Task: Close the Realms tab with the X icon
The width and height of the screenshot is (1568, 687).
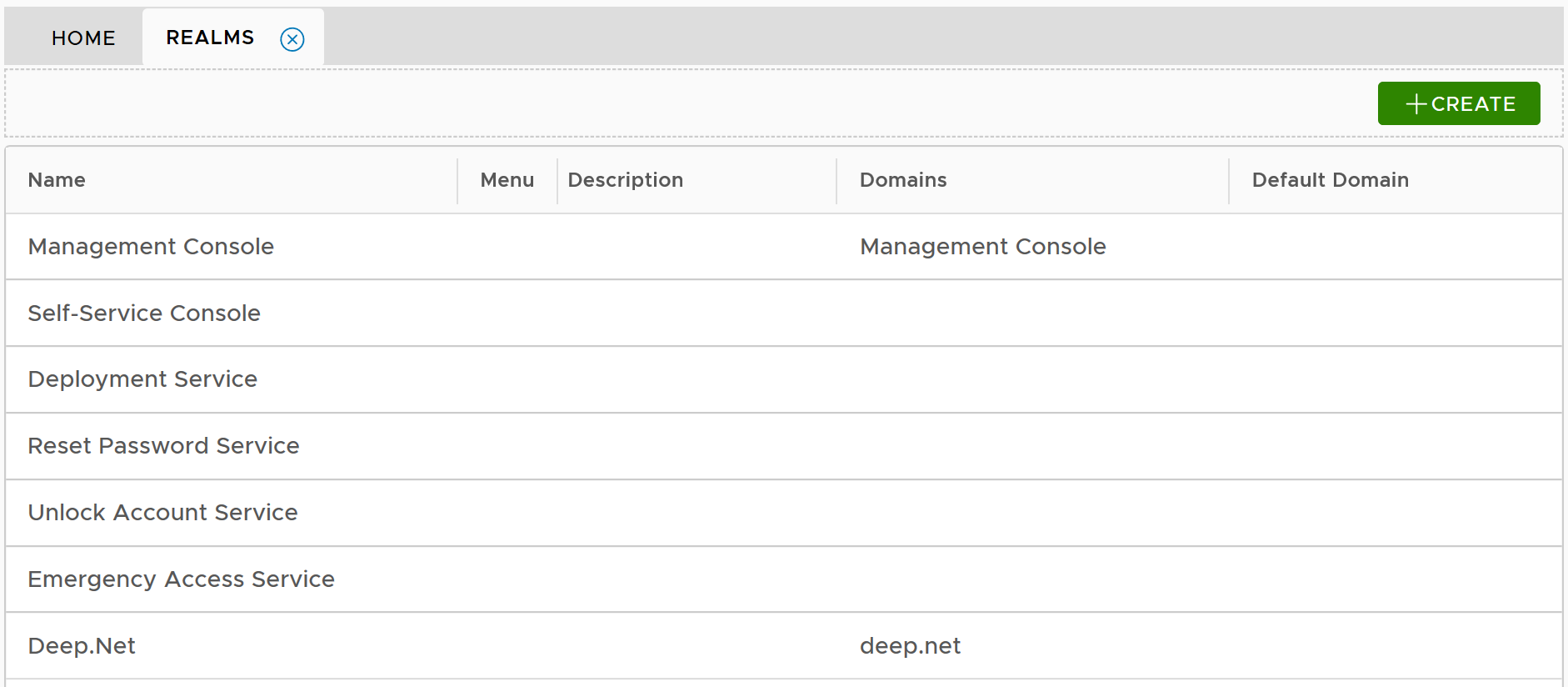Action: (292, 39)
